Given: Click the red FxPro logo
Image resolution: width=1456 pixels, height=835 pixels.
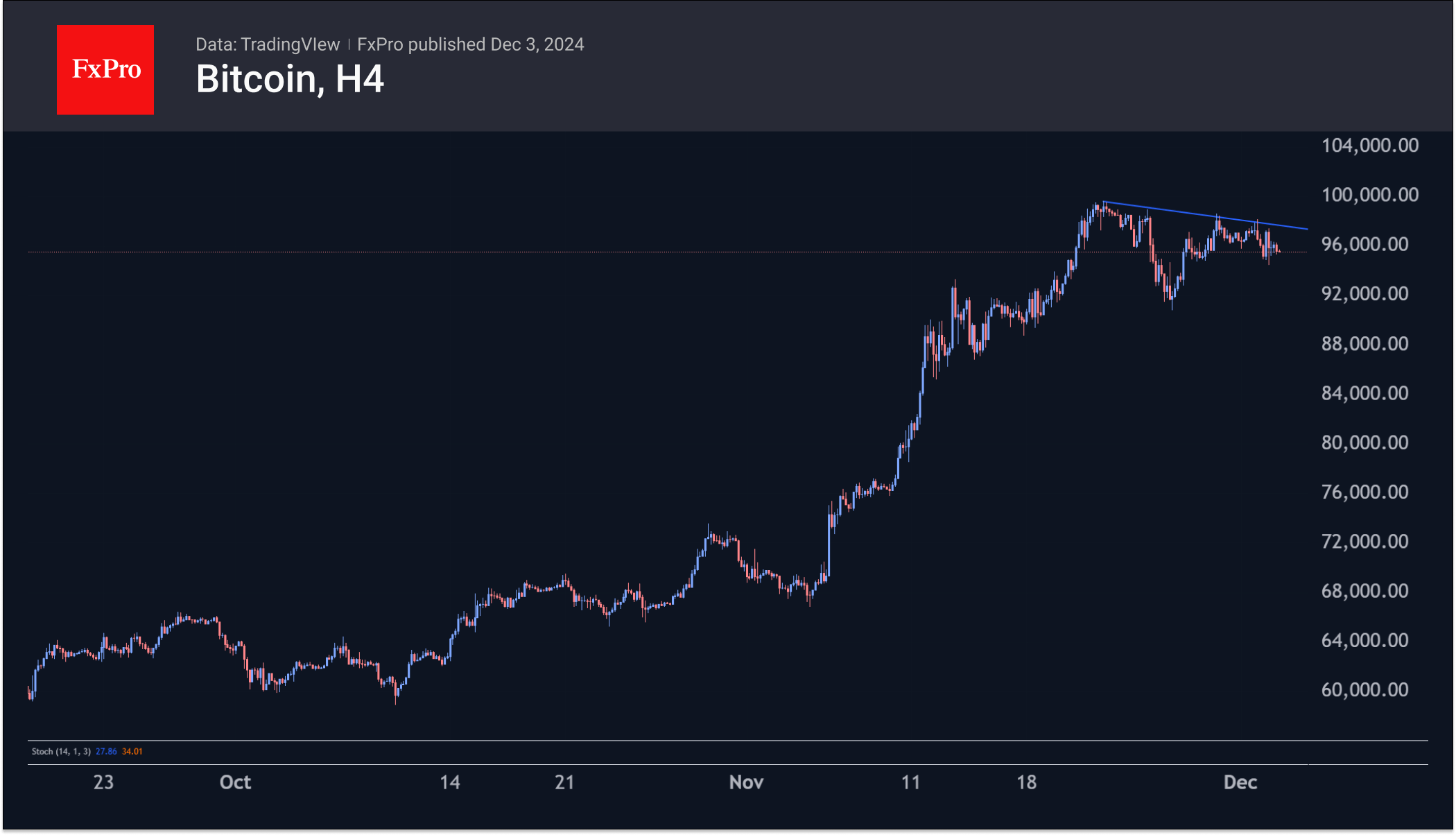Looking at the screenshot, I should (x=105, y=69).
